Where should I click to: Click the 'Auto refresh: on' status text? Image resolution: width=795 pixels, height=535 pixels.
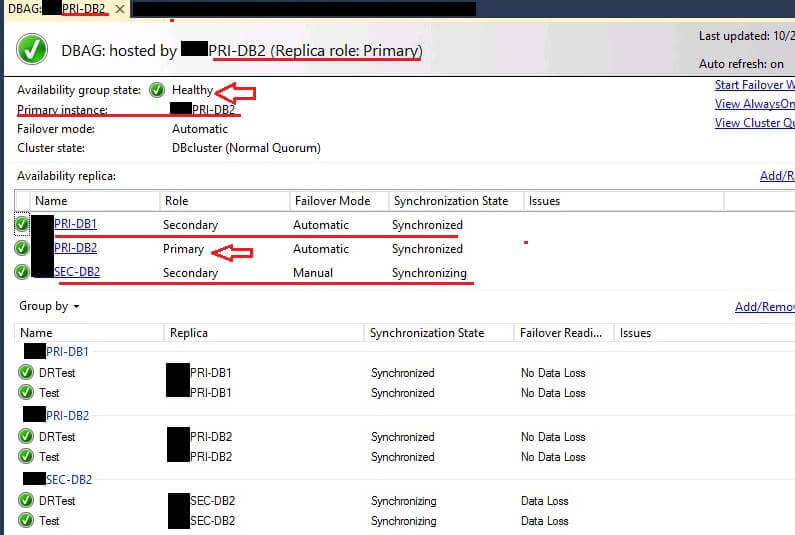741,64
